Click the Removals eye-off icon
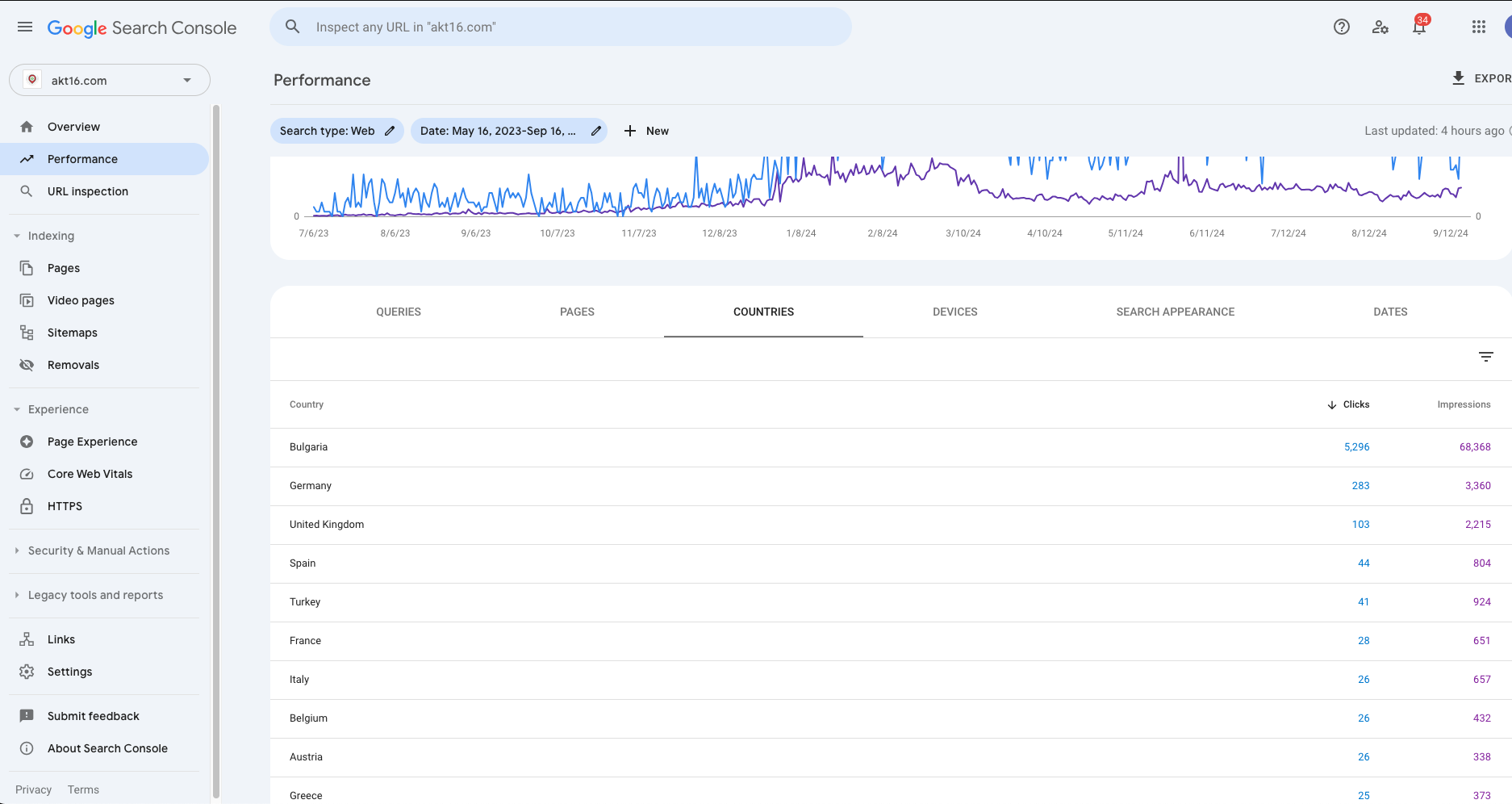1512x804 pixels. pyautogui.click(x=27, y=365)
